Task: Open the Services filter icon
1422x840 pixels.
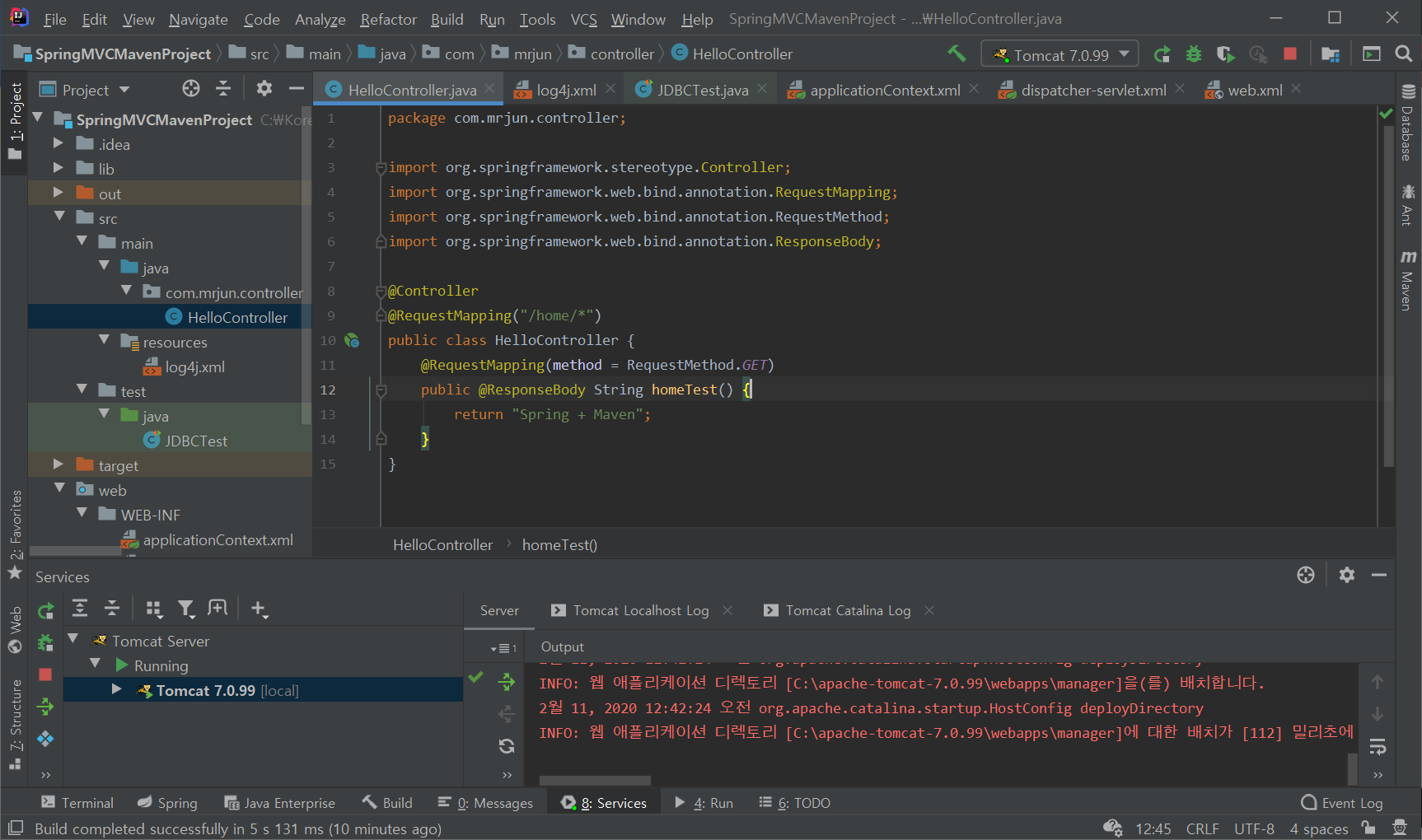Action: coord(186,609)
